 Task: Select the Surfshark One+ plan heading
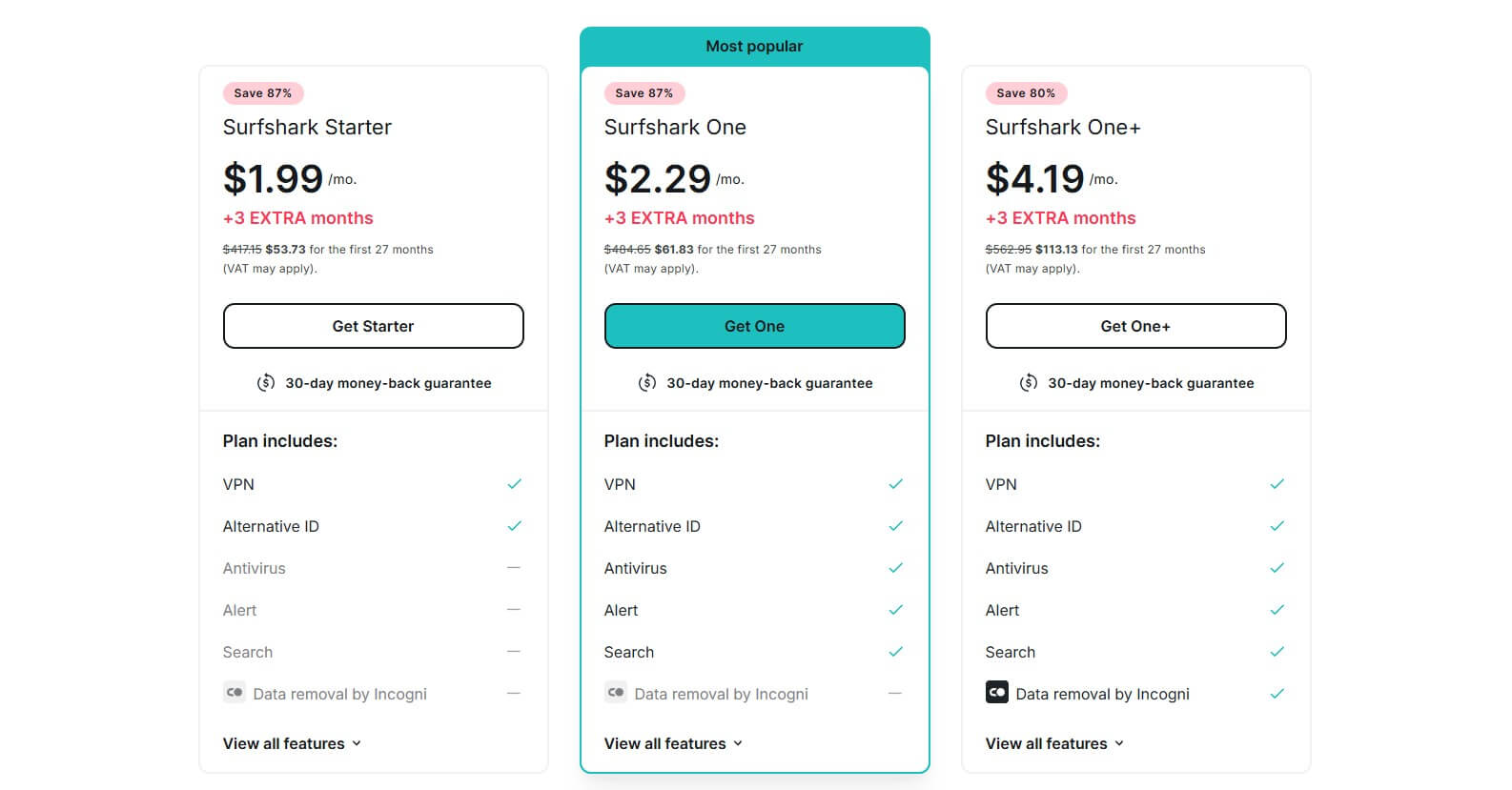pos(1063,127)
